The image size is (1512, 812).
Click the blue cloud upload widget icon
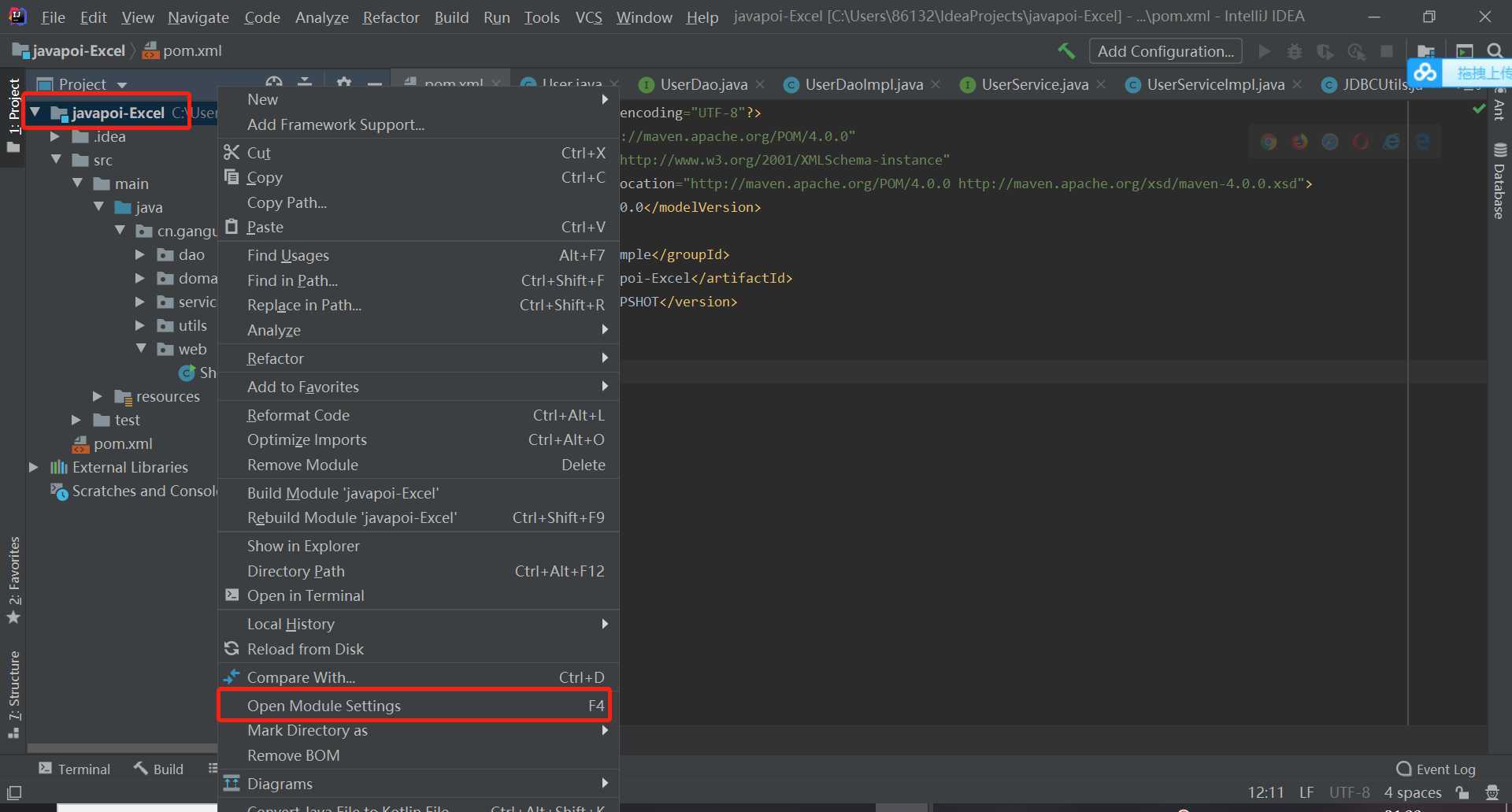(x=1425, y=73)
